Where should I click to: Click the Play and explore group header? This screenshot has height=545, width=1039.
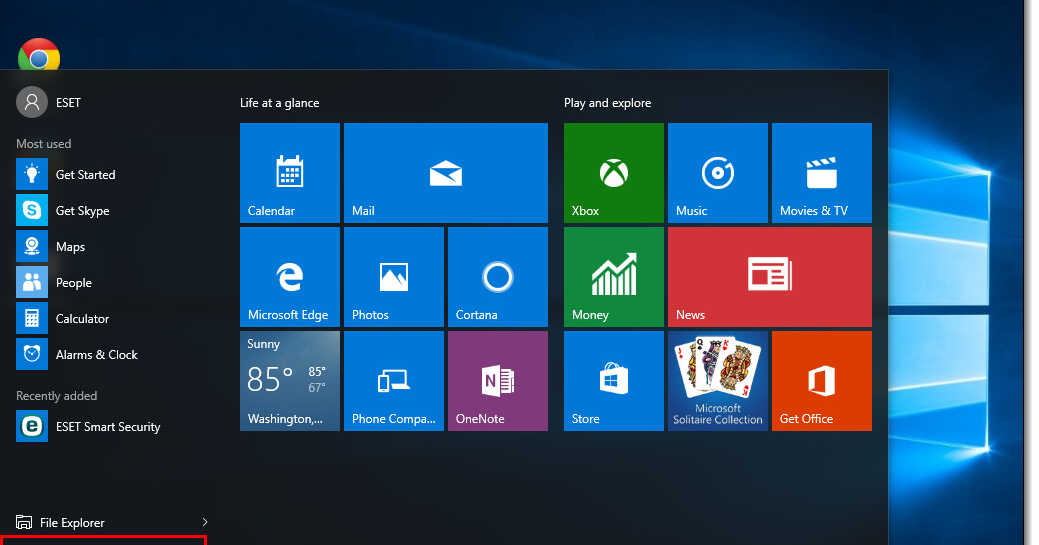click(608, 103)
